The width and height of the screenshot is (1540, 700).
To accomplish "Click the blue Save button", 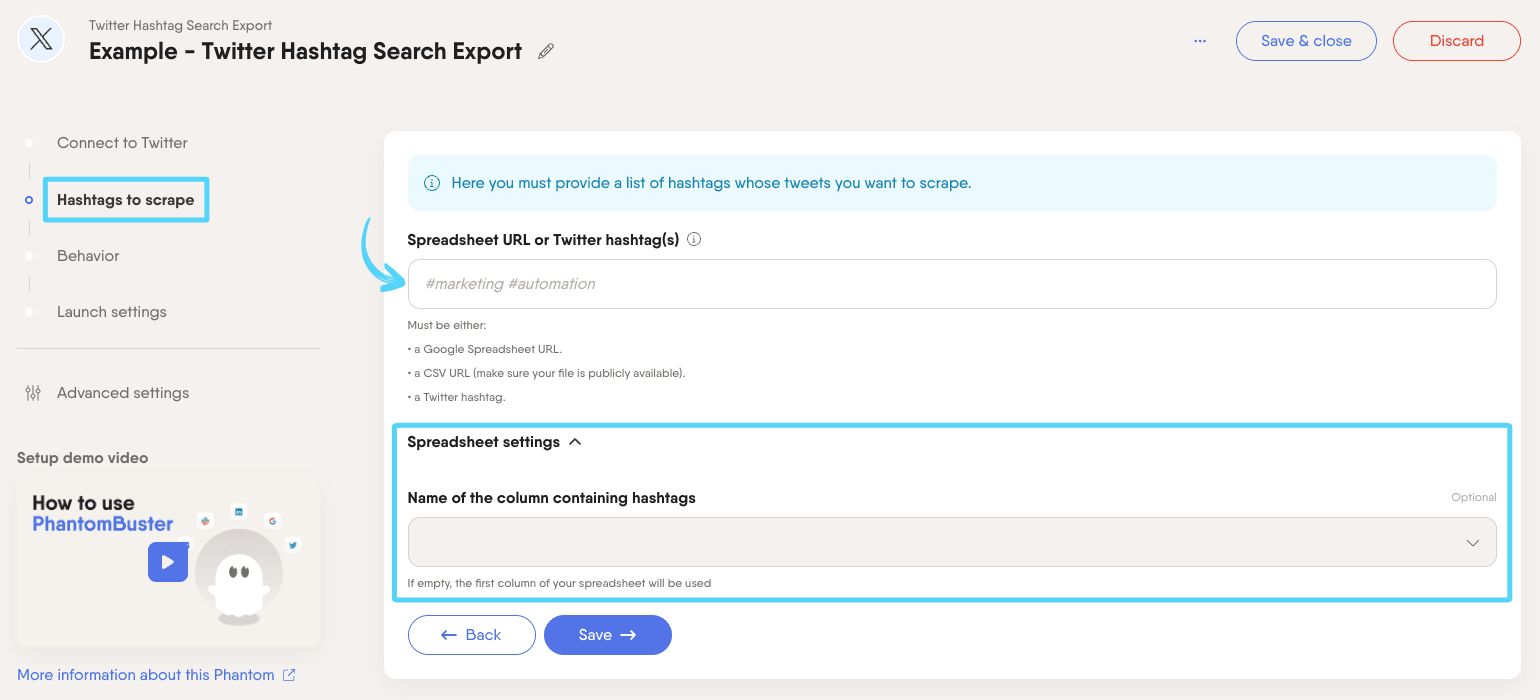I will pos(608,635).
